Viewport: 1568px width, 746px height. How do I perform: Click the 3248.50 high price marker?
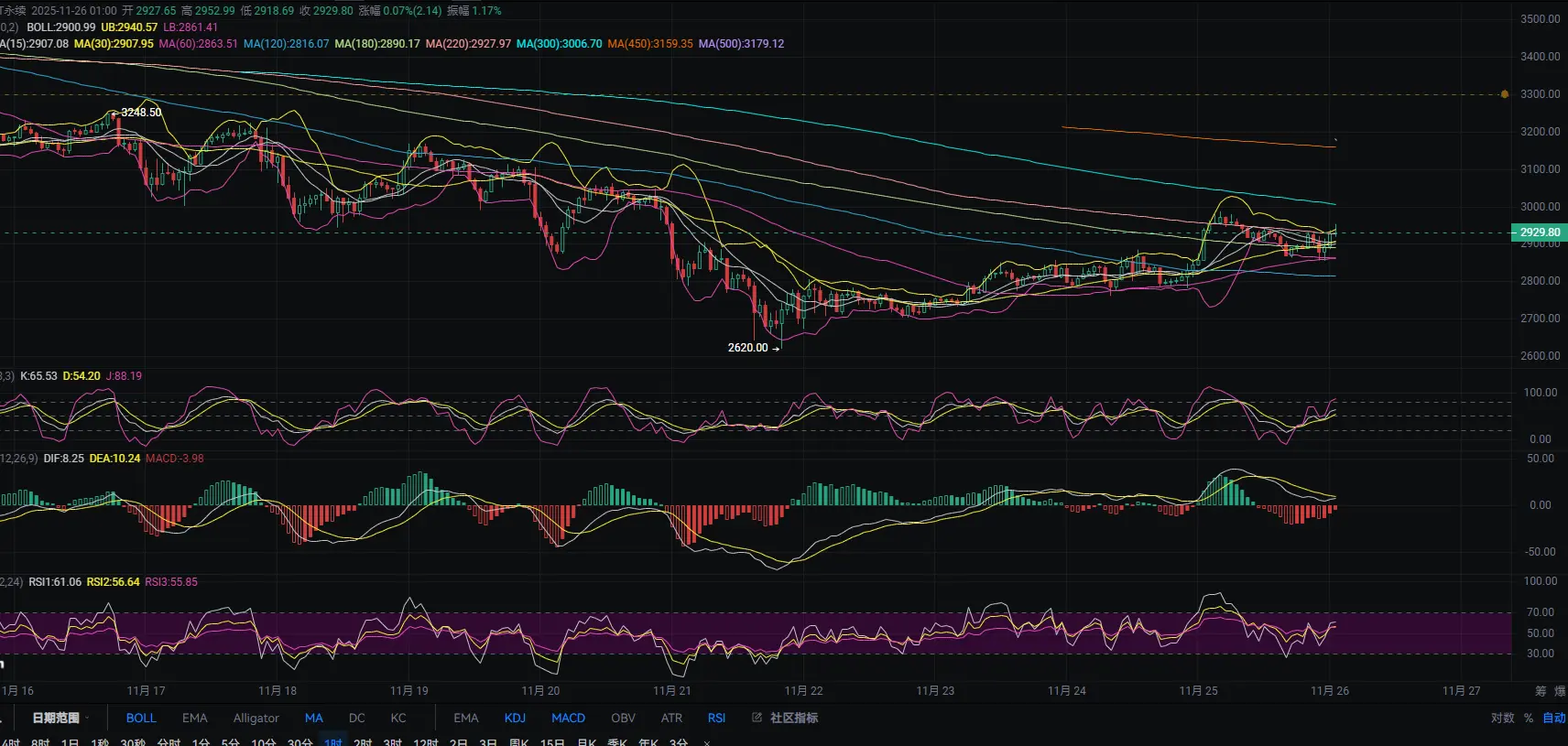[137, 113]
